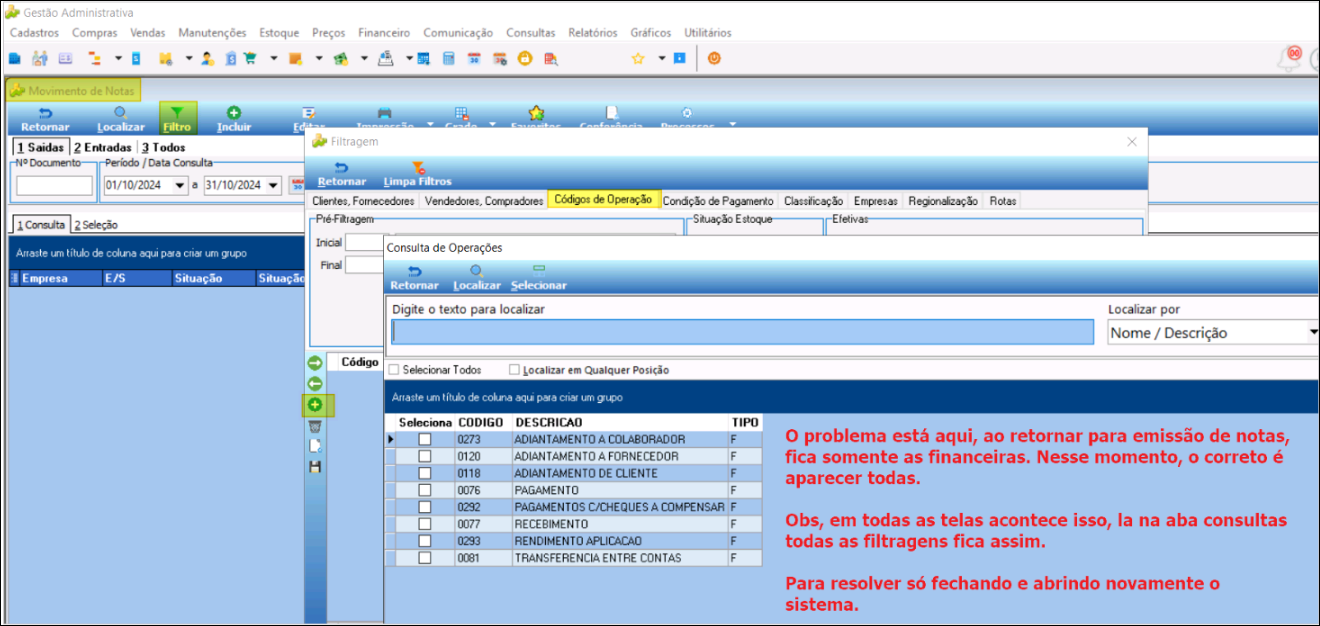Expand the dropdown arrow beside the yellow star icon

click(661, 58)
